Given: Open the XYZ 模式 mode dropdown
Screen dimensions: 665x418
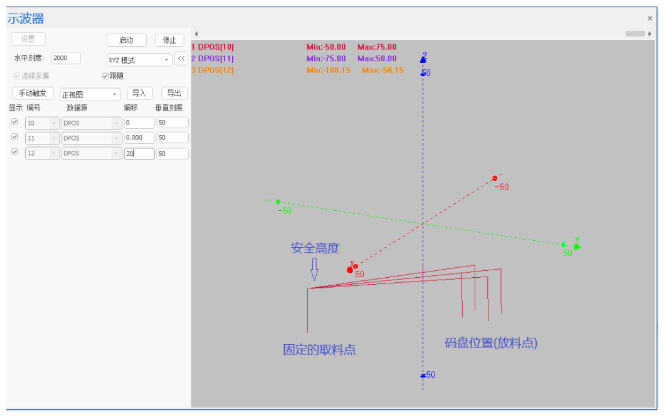Looking at the screenshot, I should coord(139,60).
